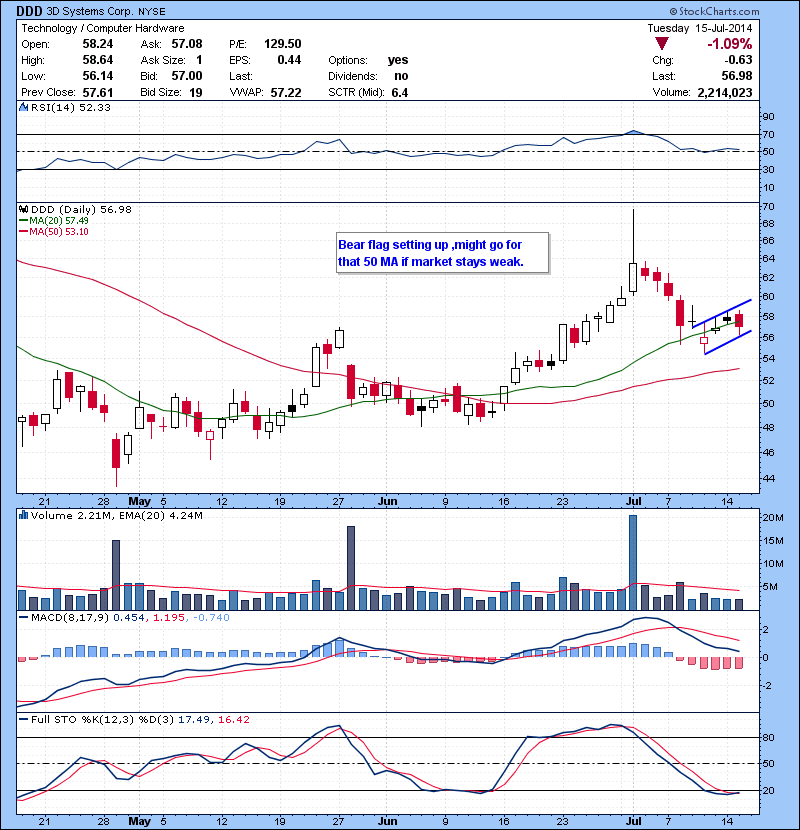The height and width of the screenshot is (830, 800).
Task: Click the -1.09% percent change value
Action: point(730,44)
